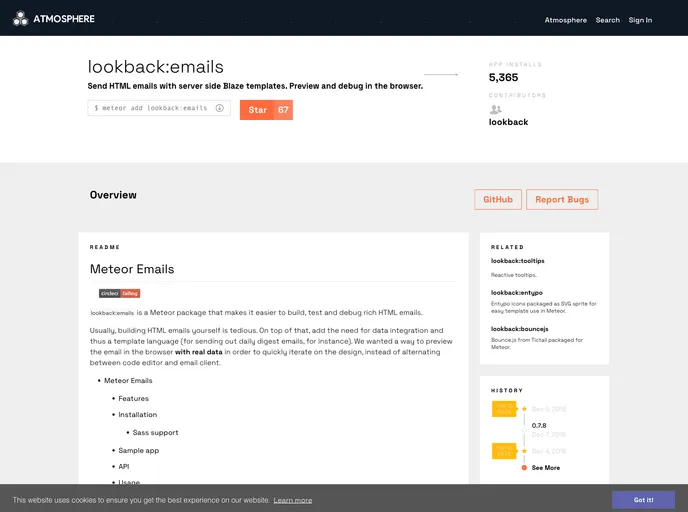The image size is (688, 512).
Task: Select version 0.7.8 in History
Action: (539, 426)
